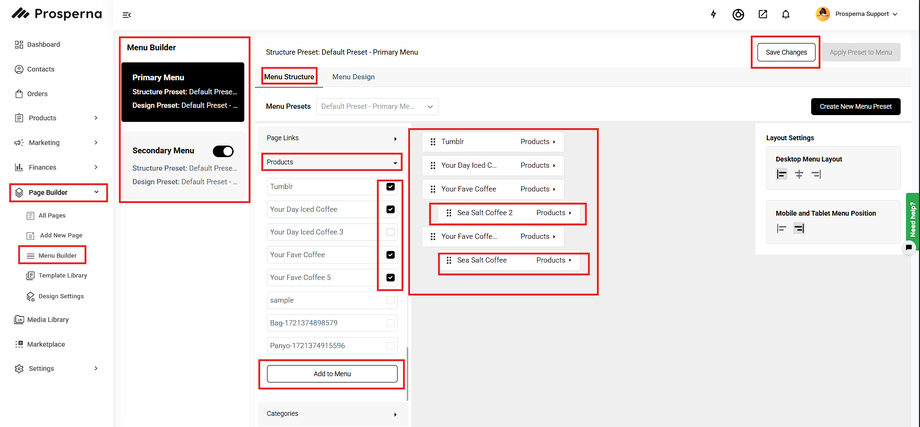The width and height of the screenshot is (920, 427).
Task: Click the lightning bolt icon in header
Action: [x=713, y=15]
